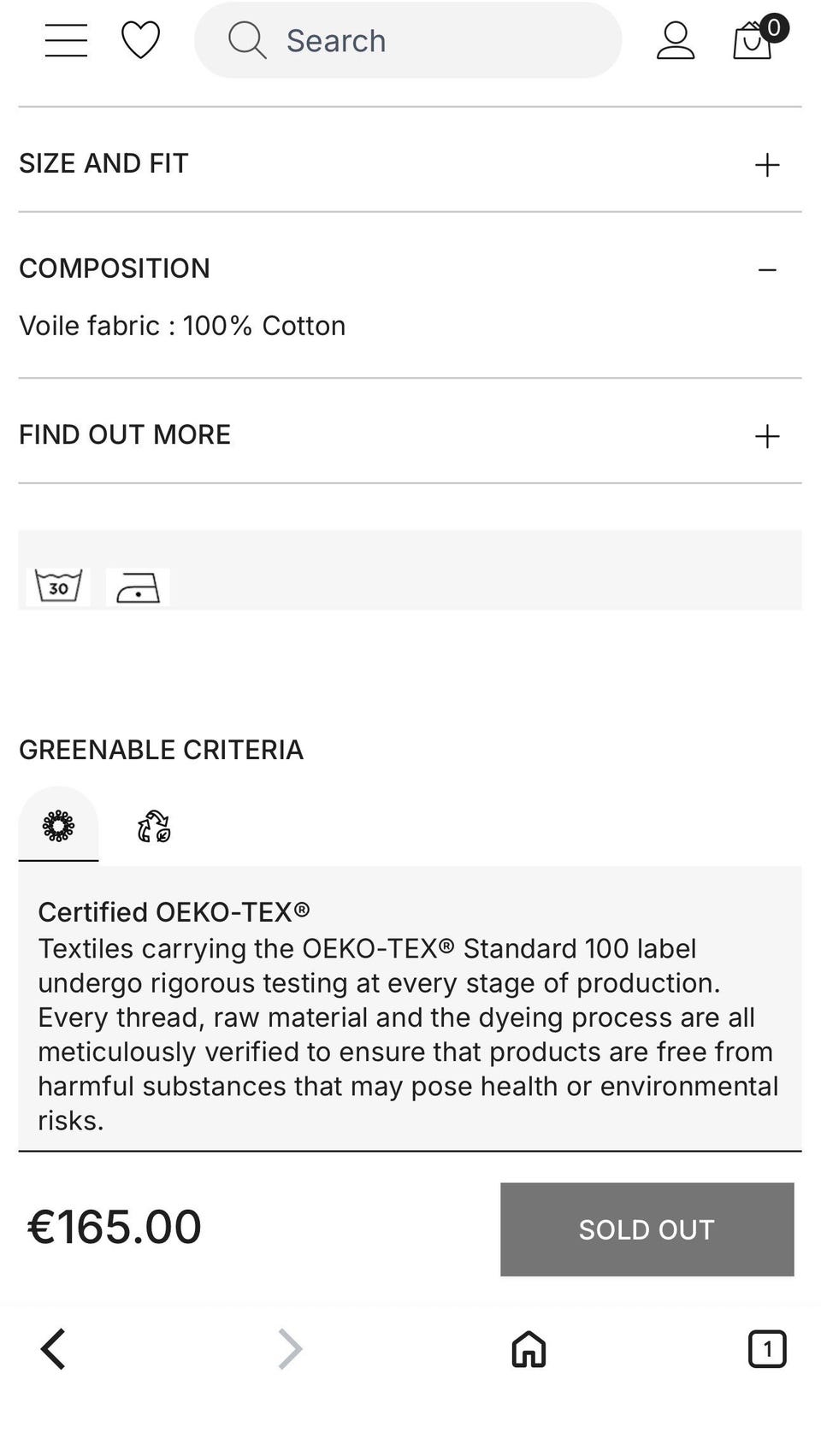Open the shopping bag cart
The height and width of the screenshot is (1456, 821).
point(753,40)
